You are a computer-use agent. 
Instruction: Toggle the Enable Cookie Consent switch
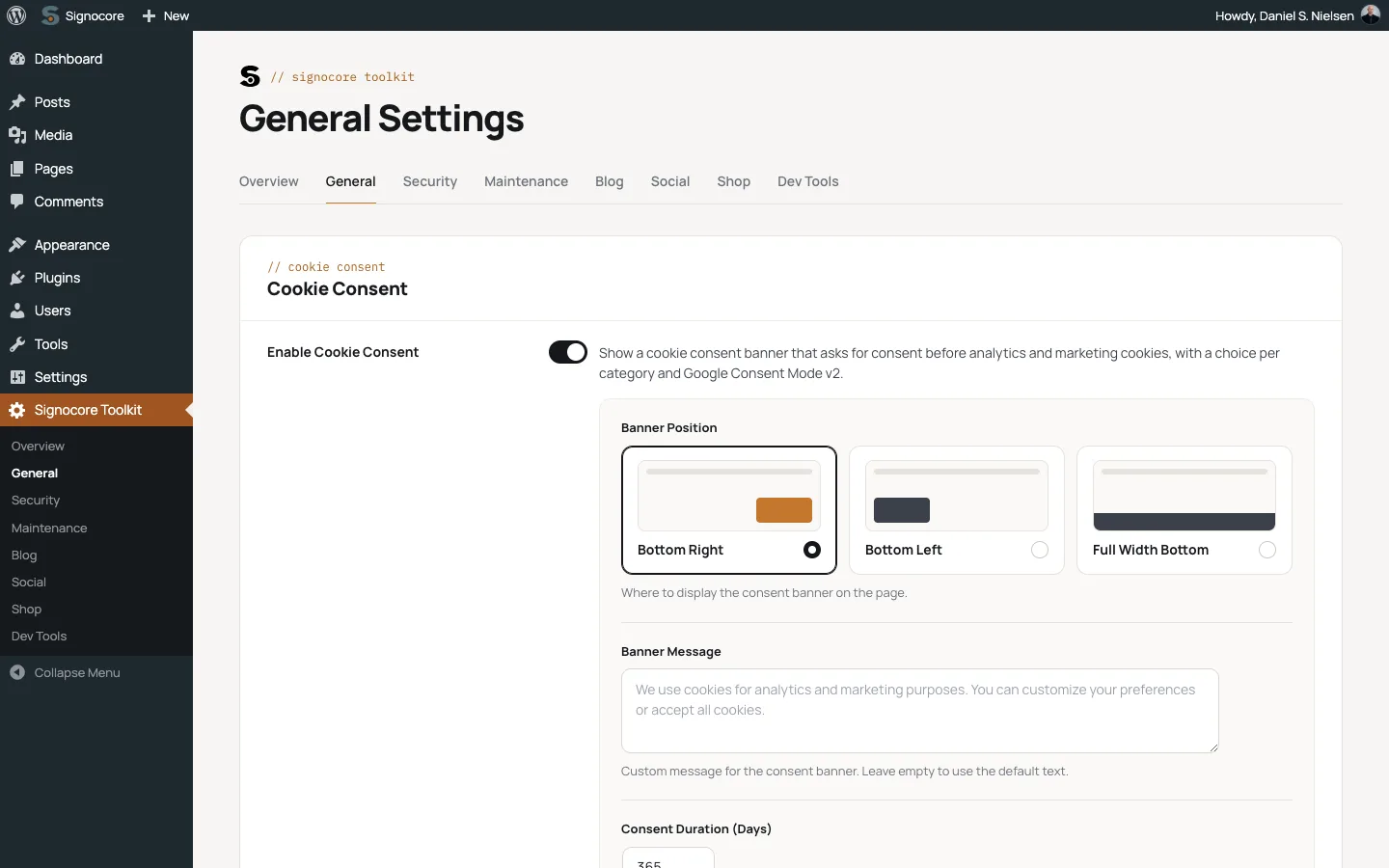568,352
